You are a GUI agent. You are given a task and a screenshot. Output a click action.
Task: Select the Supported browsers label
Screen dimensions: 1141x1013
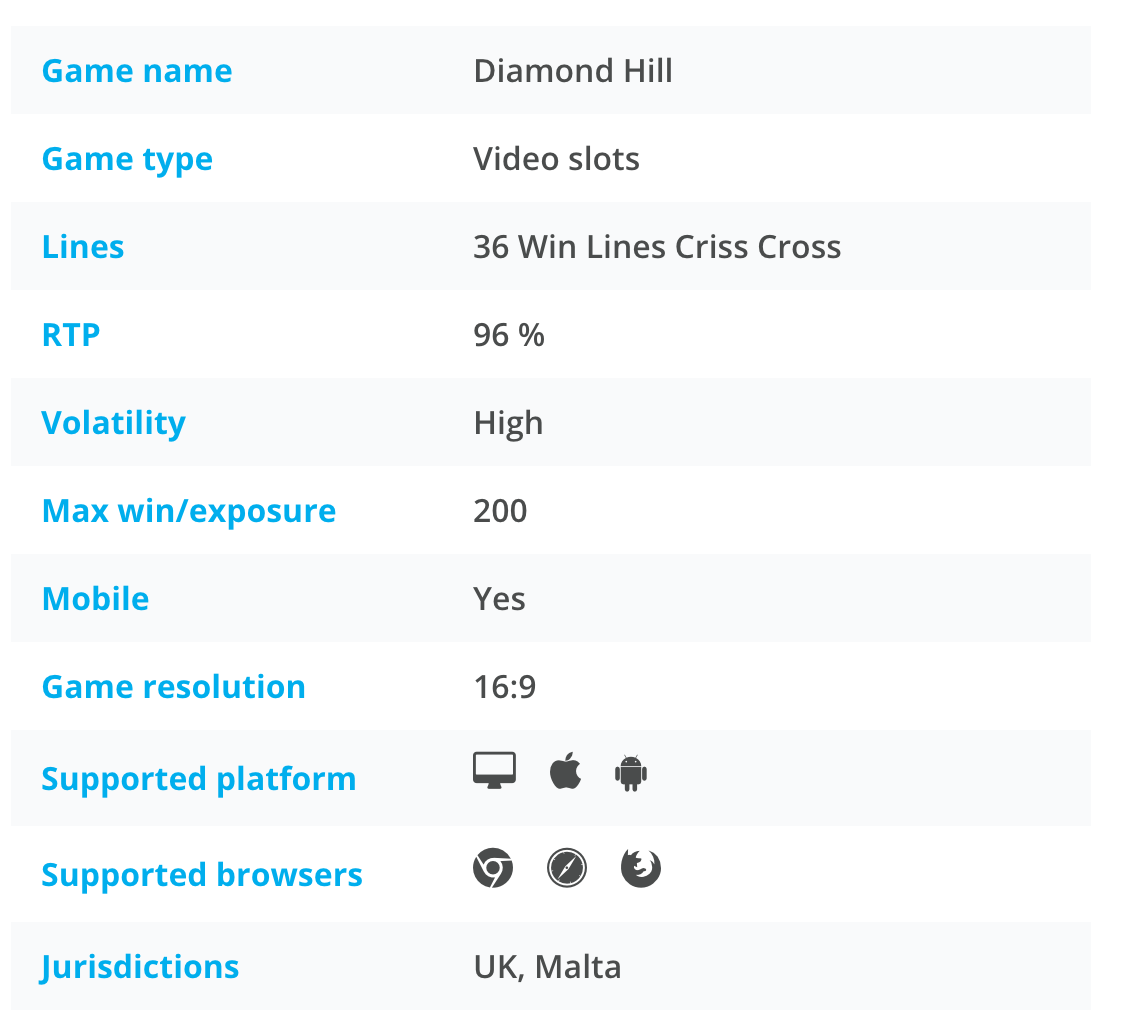pos(202,875)
